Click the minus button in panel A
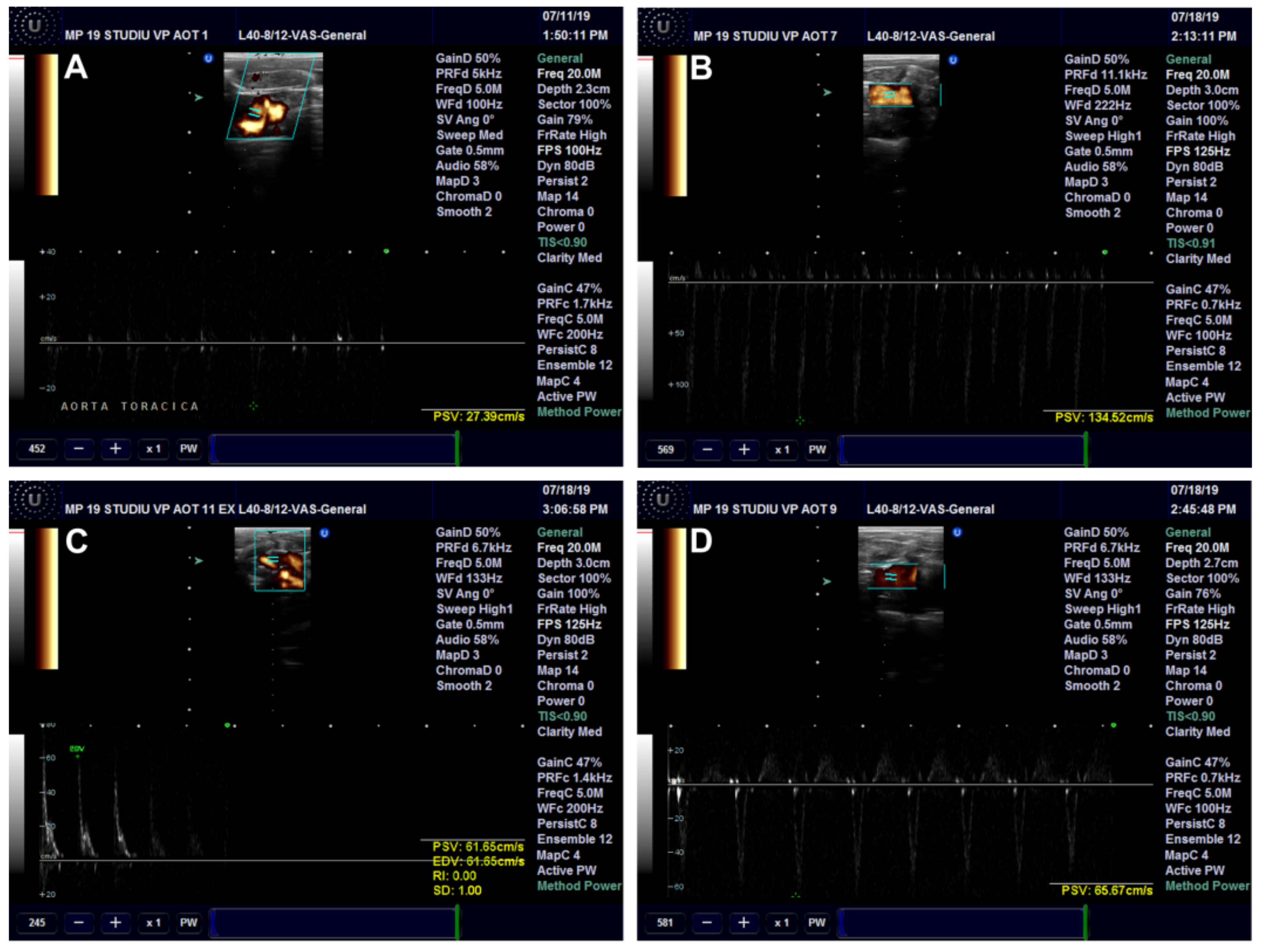Image resolution: width=1262 pixels, height=952 pixels. 79,449
